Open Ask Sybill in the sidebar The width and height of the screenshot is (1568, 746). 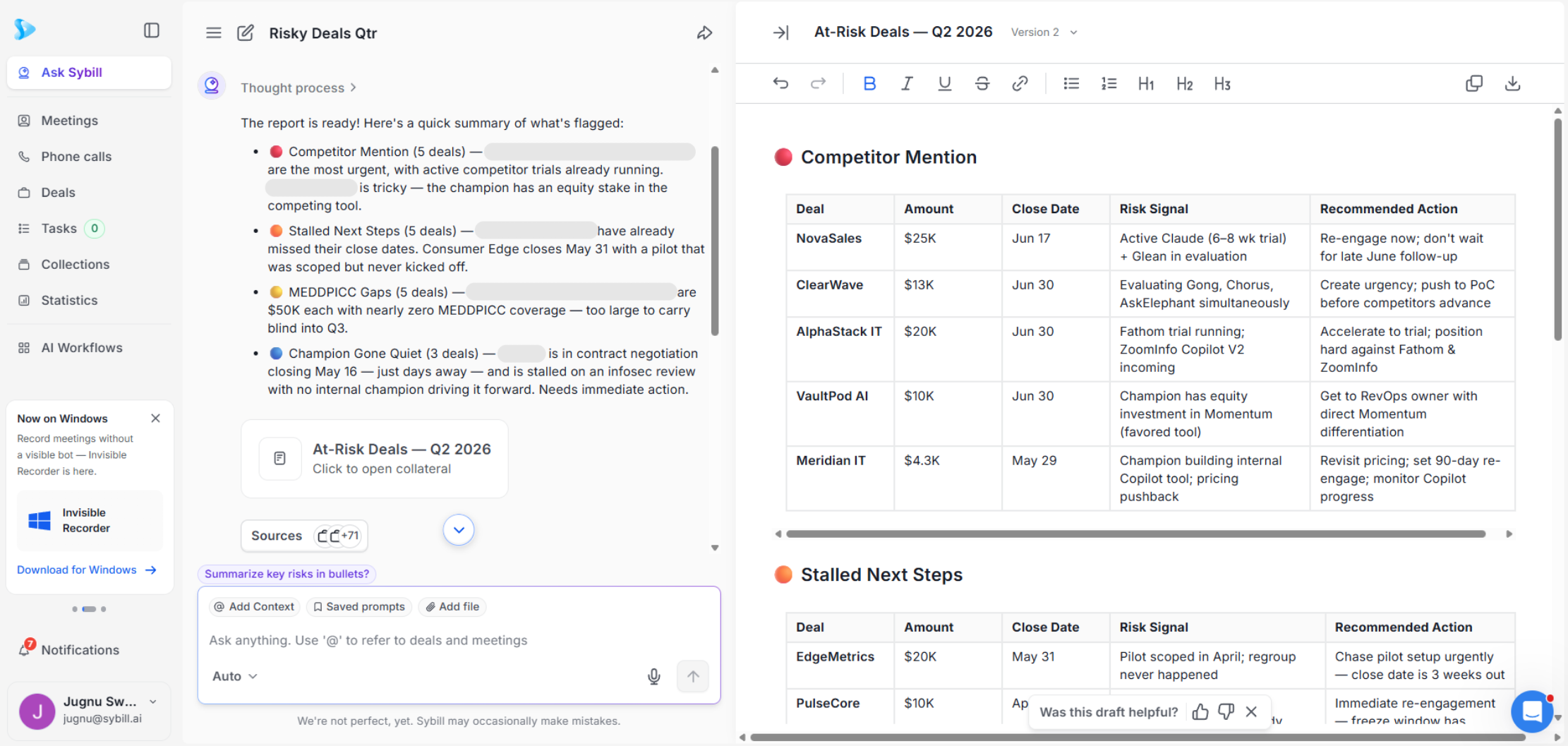point(89,73)
